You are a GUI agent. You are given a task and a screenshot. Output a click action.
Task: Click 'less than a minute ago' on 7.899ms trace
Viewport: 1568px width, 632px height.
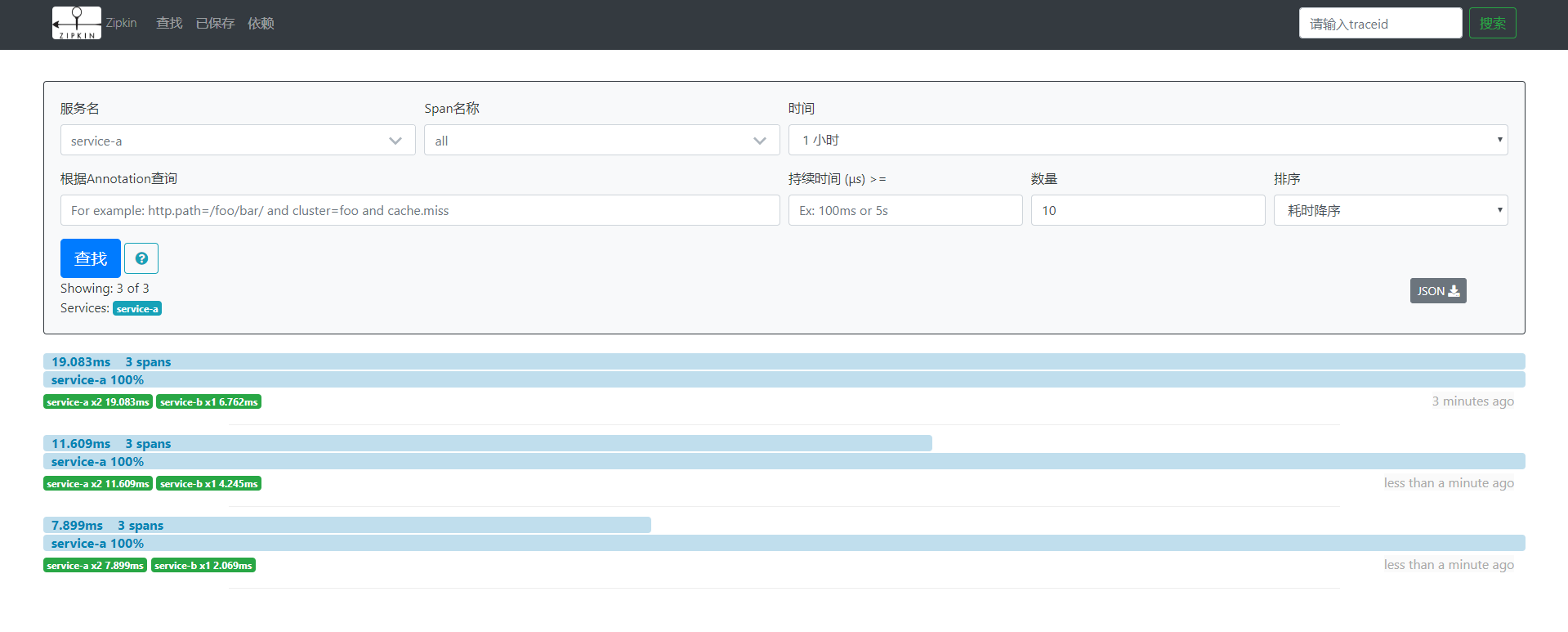[1449, 564]
